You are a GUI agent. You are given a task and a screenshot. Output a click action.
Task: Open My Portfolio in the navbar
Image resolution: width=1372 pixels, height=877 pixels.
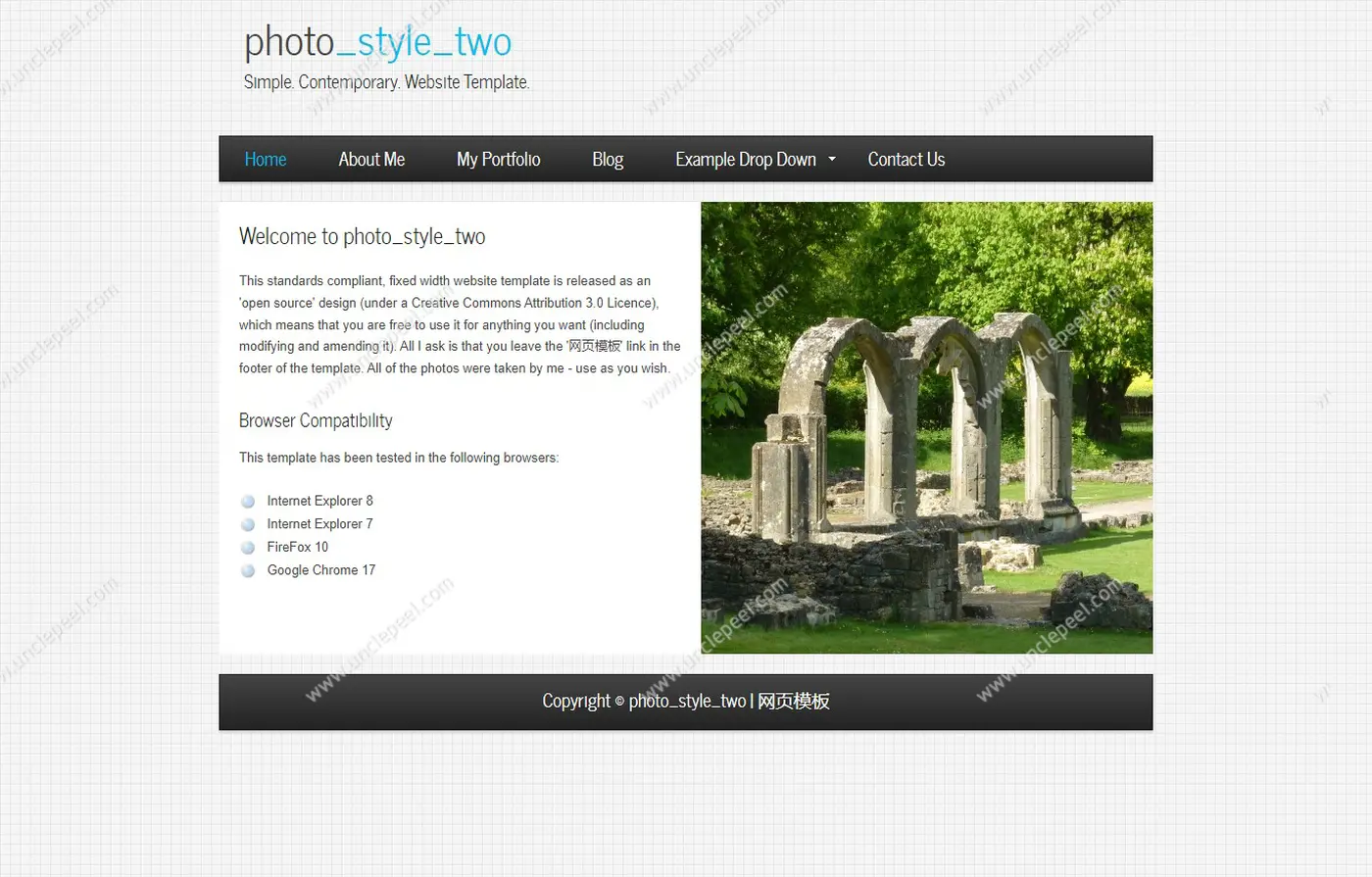click(x=498, y=159)
